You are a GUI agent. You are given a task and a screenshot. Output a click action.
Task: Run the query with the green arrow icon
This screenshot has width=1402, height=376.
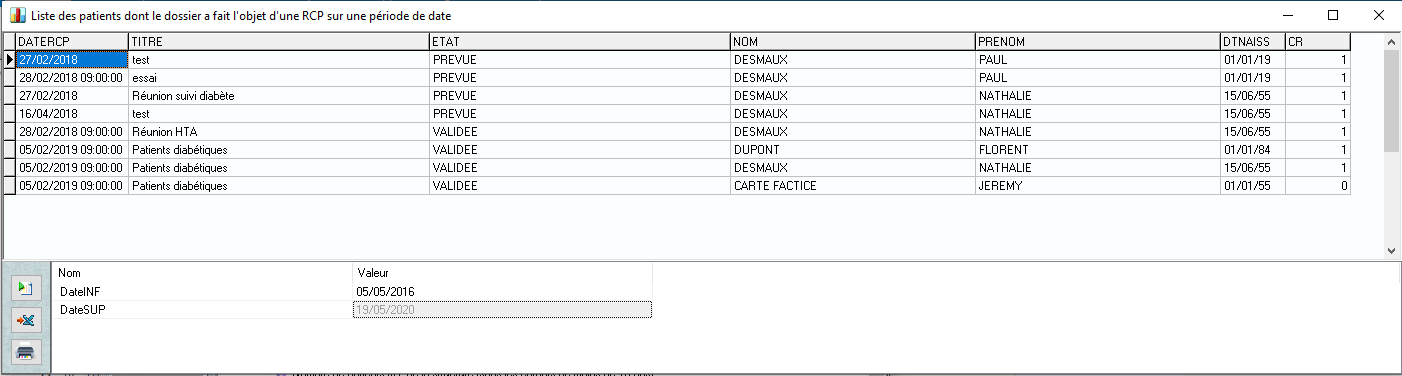25,289
